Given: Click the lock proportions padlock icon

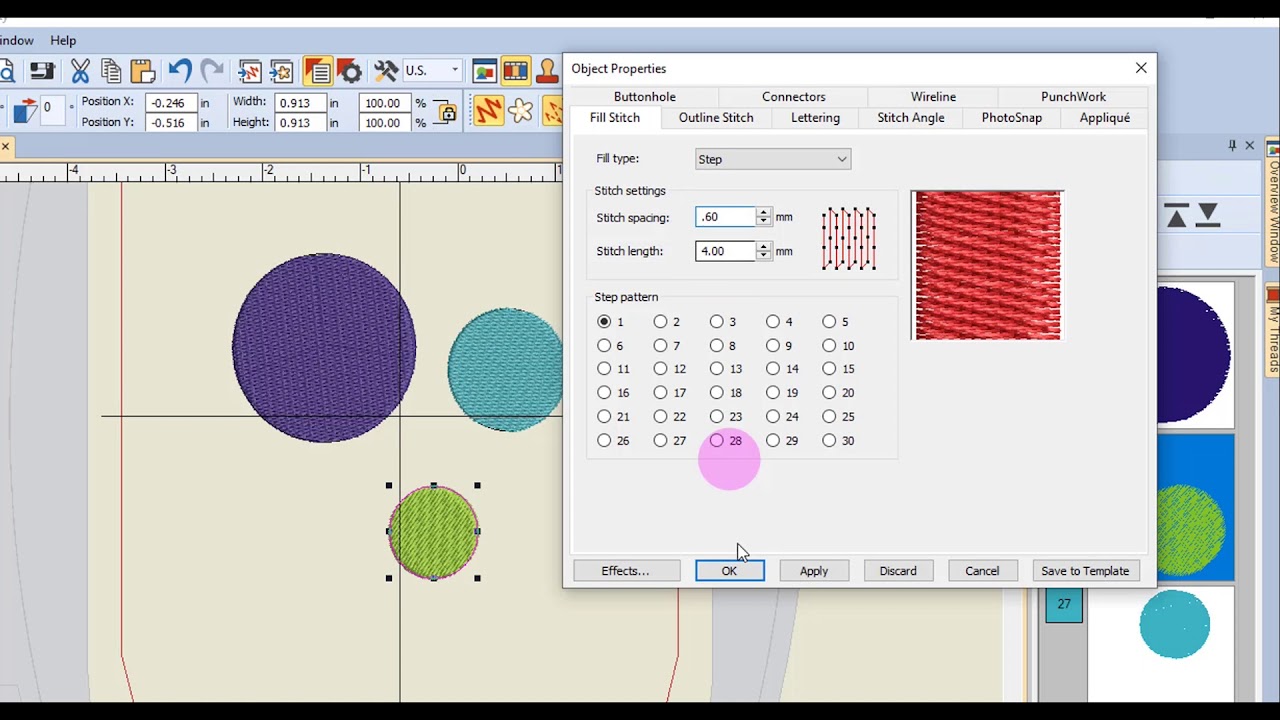Looking at the screenshot, I should click(x=446, y=112).
